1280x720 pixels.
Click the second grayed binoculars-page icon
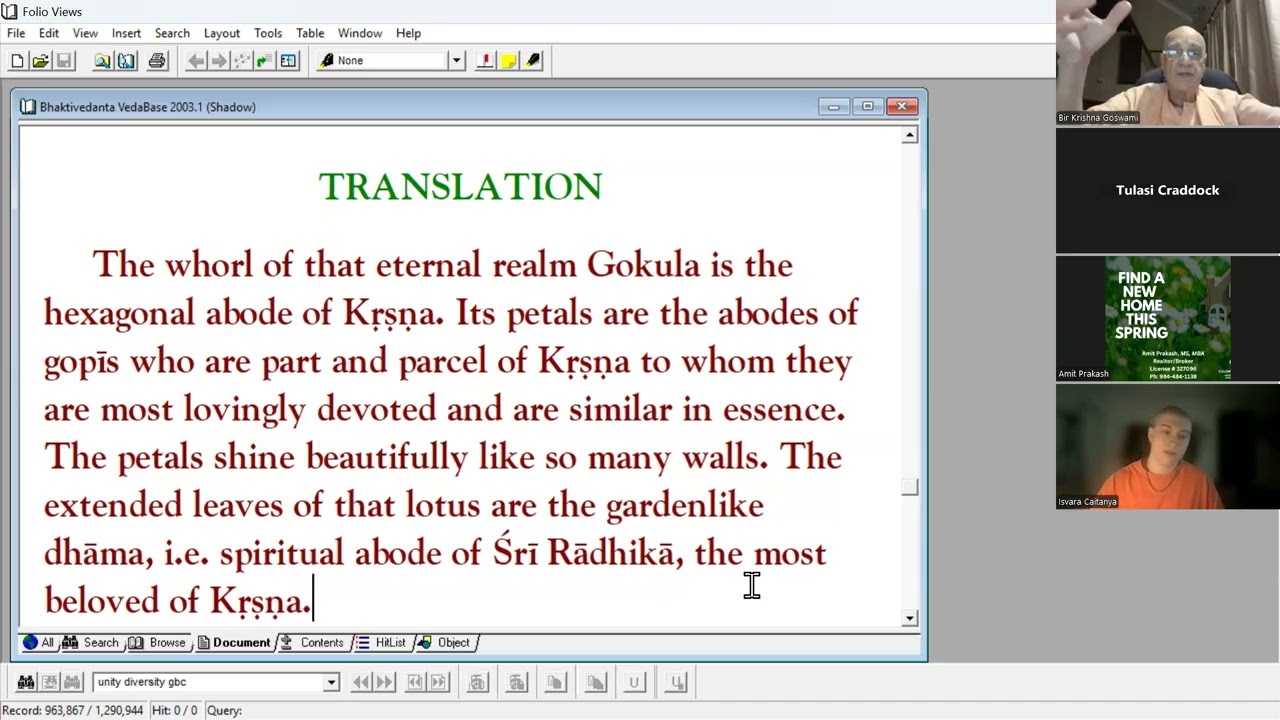517,683
